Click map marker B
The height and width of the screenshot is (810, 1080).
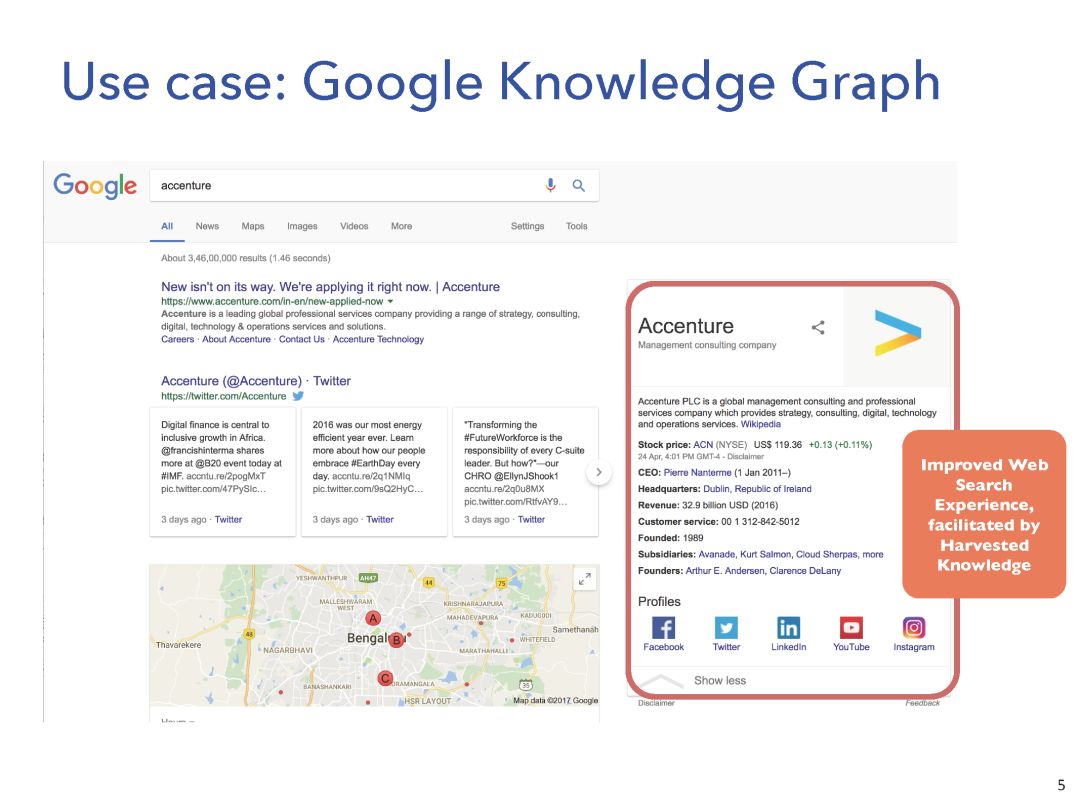pos(396,640)
